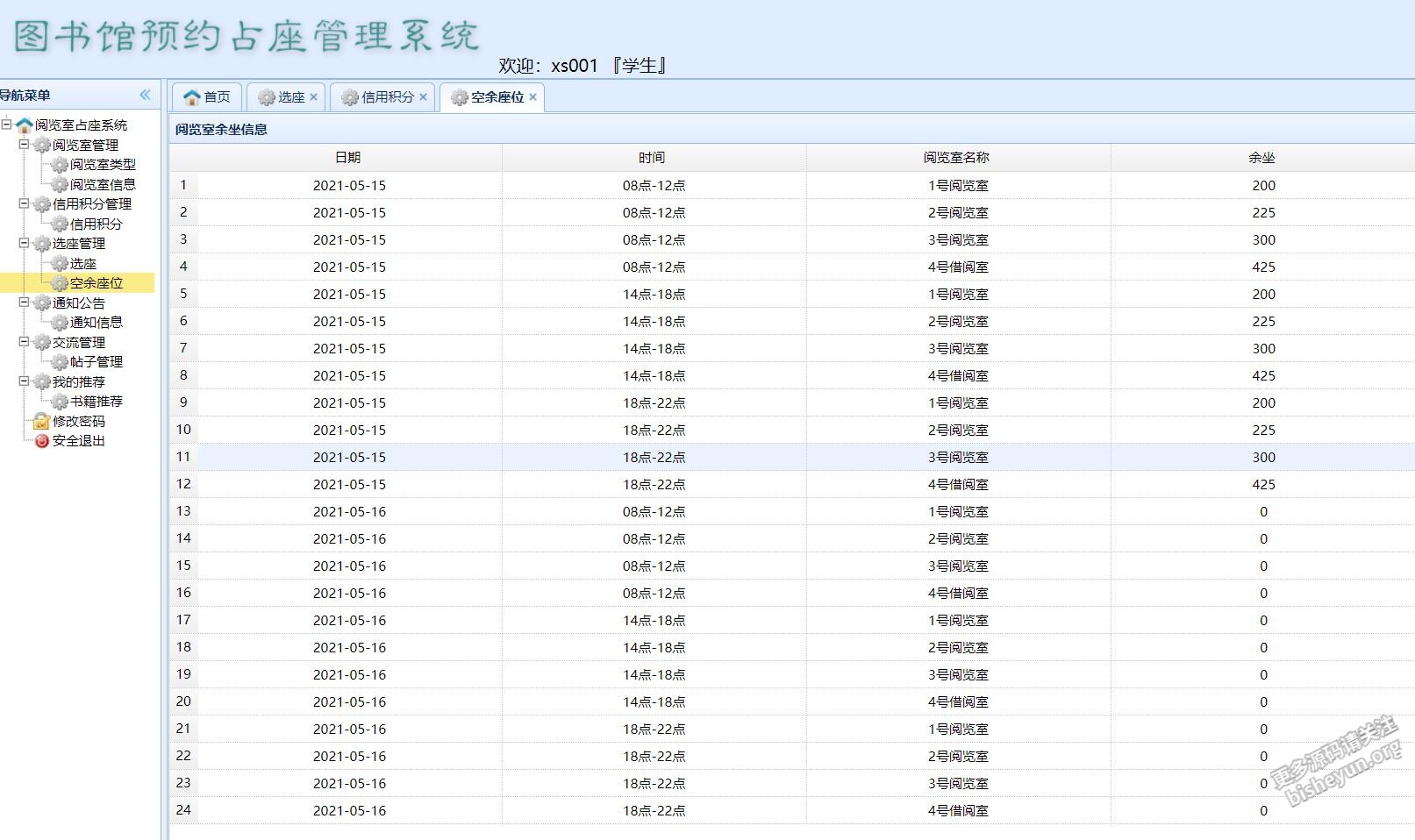
Task: Click gear icon beside 通知公告
Action: [x=42, y=303]
